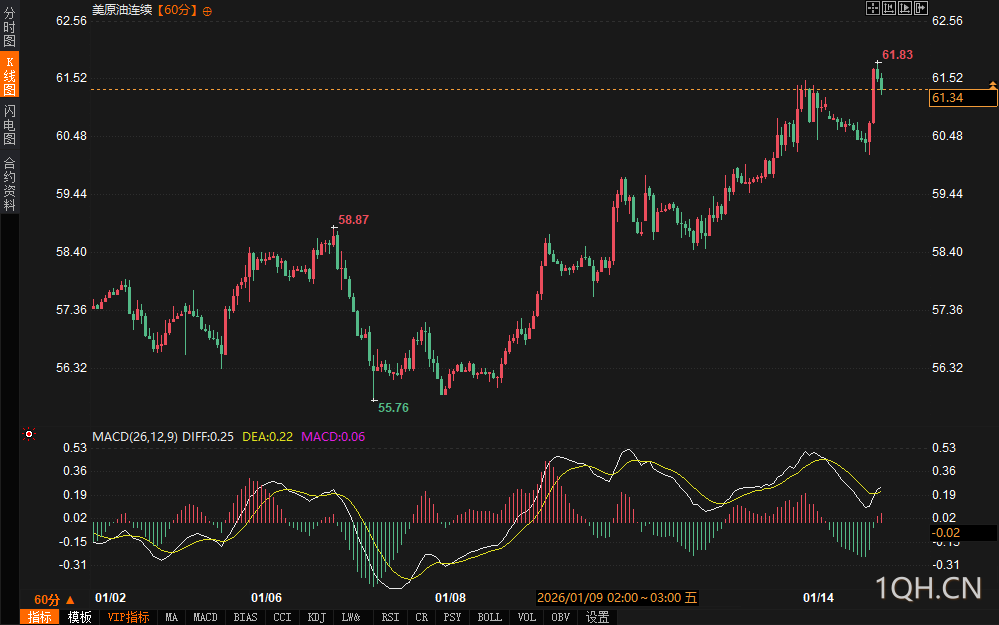Viewport: 999px width, 625px height.
Task: Click the crosshair move icon at top right
Action: pyautogui.click(x=872, y=8)
